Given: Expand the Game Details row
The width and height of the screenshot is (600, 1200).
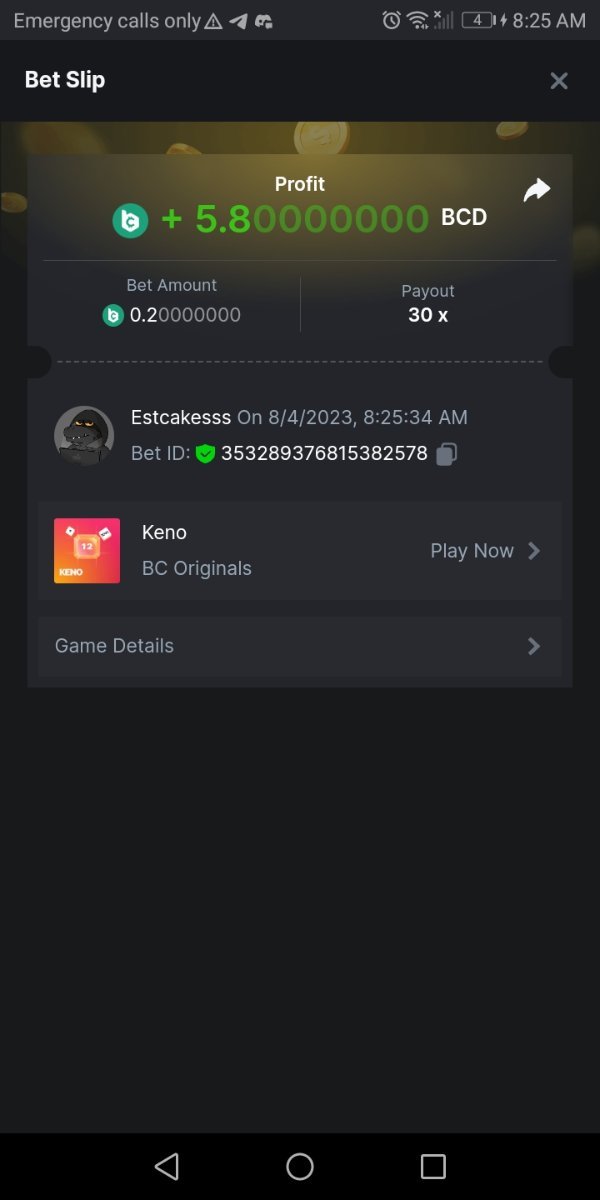Looking at the screenshot, I should click(300, 646).
